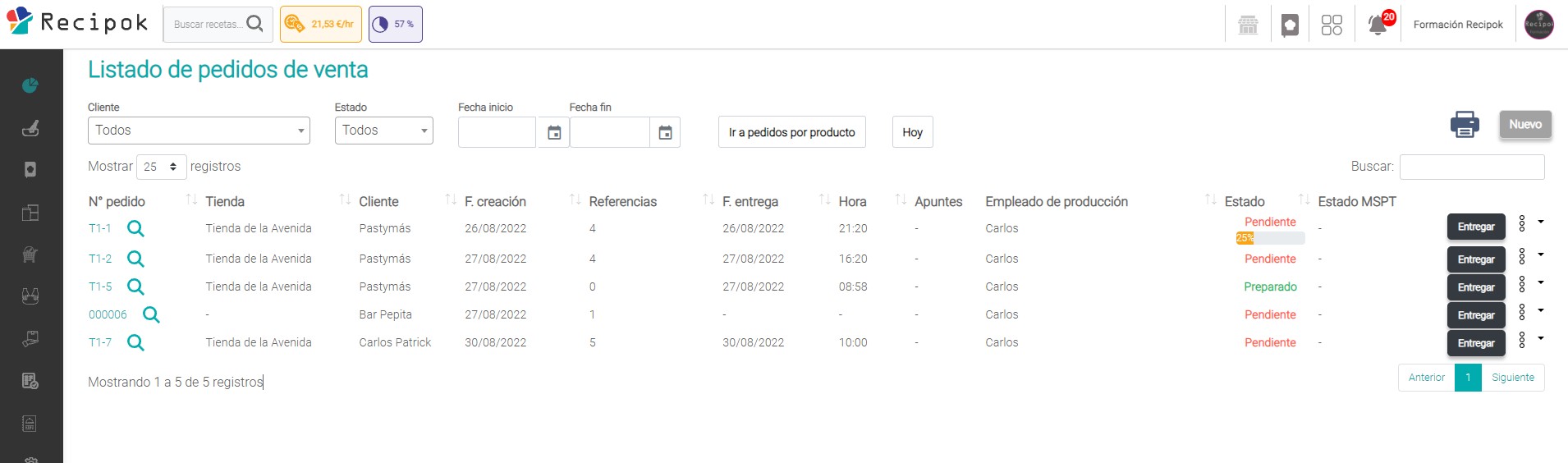Click Entregar for order T1-1
1568x463 pixels.
[1476, 227]
